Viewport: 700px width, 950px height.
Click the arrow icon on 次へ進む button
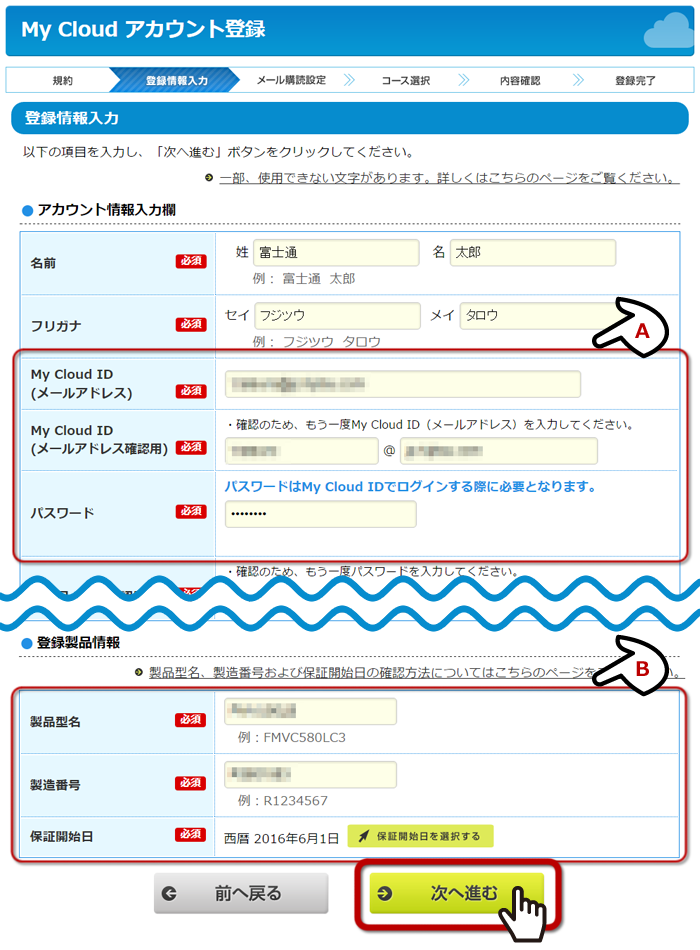click(x=385, y=893)
